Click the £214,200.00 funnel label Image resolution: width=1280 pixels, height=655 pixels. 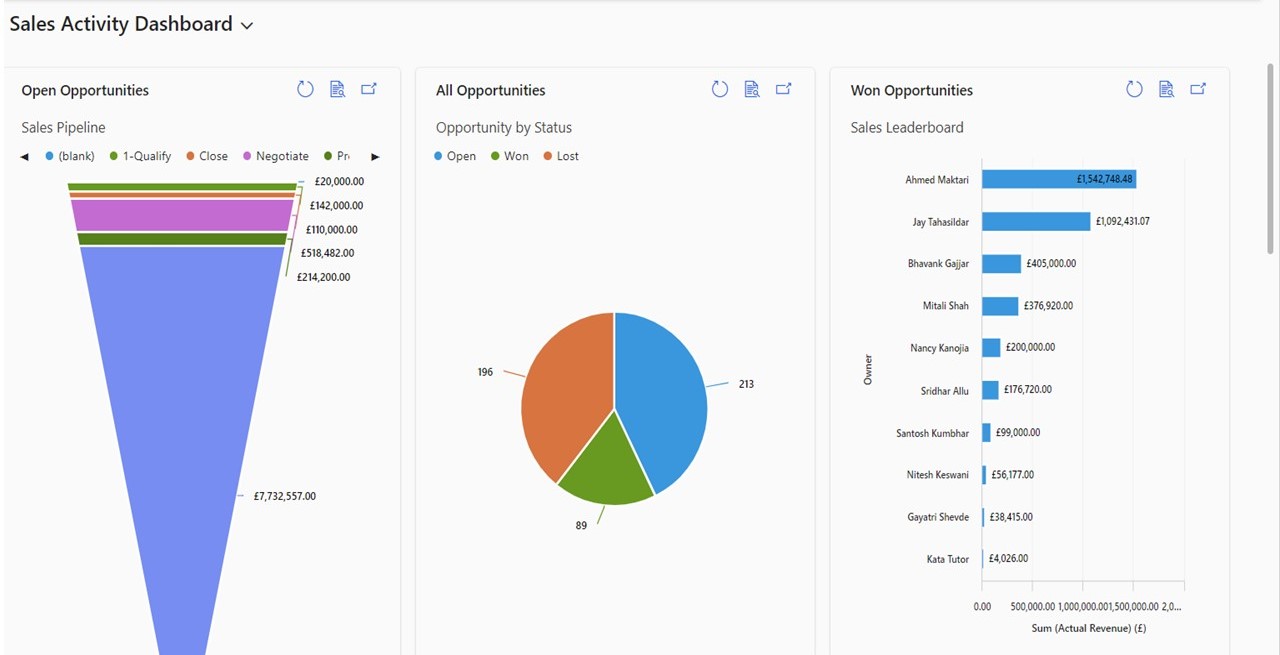pyautogui.click(x=324, y=278)
